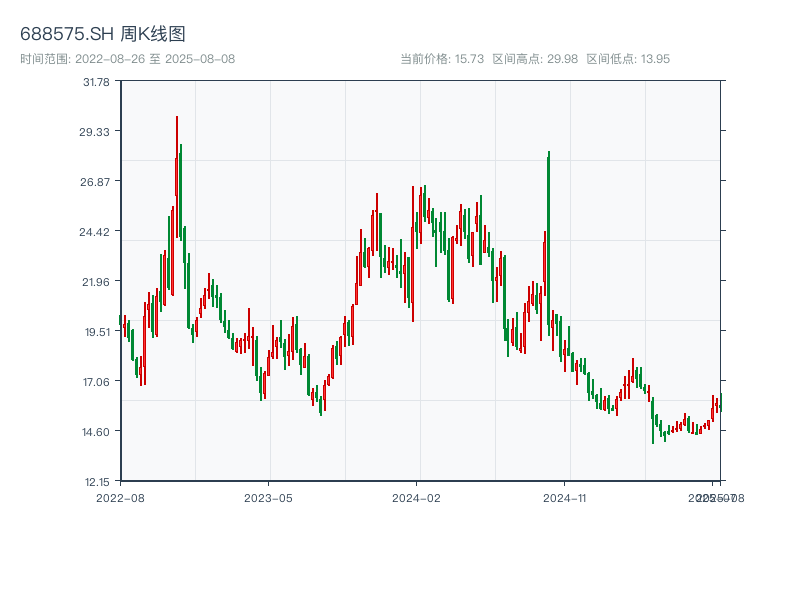Click the 当前价格: 15.73 label
Viewport: 800px width, 600px height.
pos(442,59)
